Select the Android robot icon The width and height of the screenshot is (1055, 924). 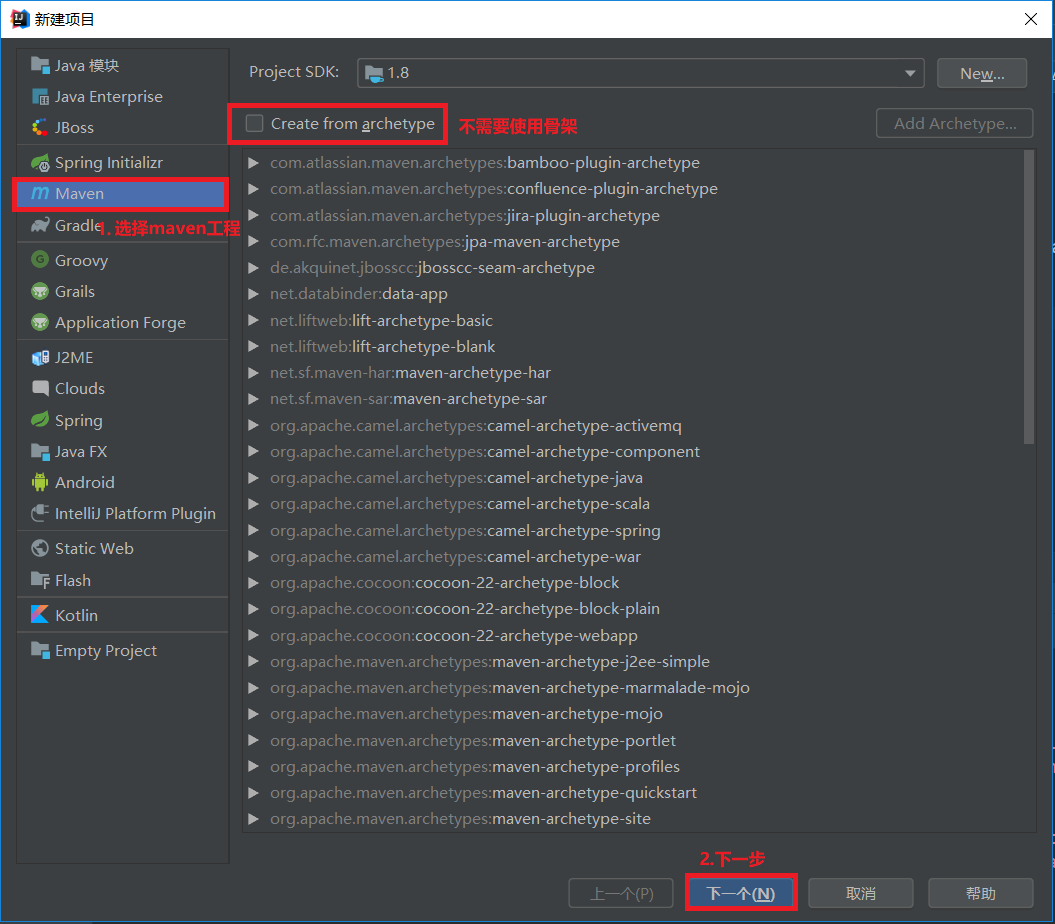40,482
